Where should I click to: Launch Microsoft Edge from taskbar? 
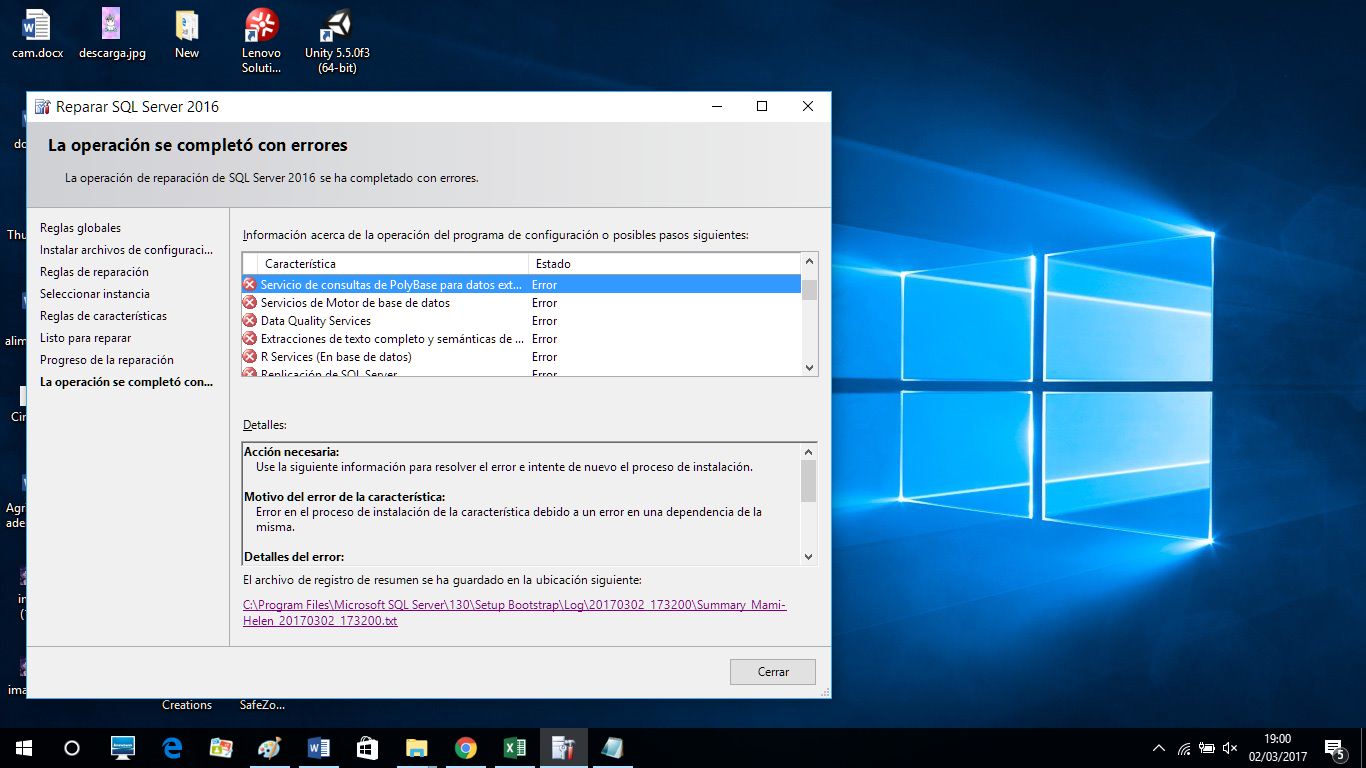(172, 748)
